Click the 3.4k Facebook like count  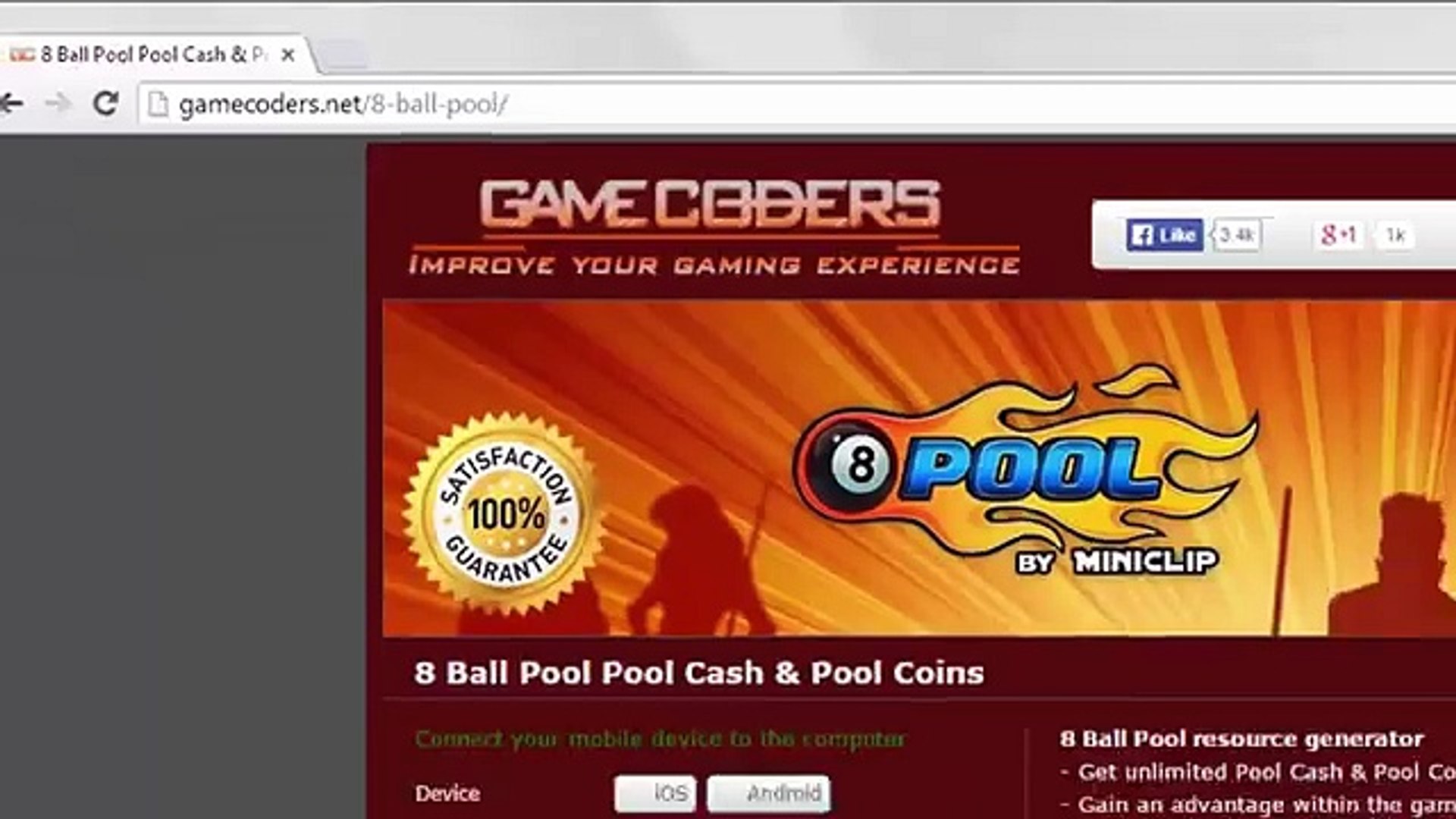[1237, 235]
